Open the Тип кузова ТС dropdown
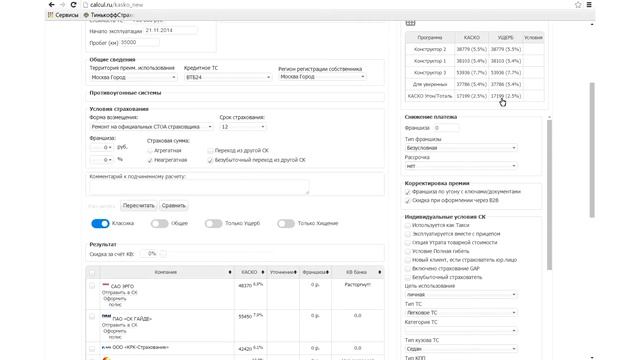The width and height of the screenshot is (640, 360). pyautogui.click(x=461, y=349)
